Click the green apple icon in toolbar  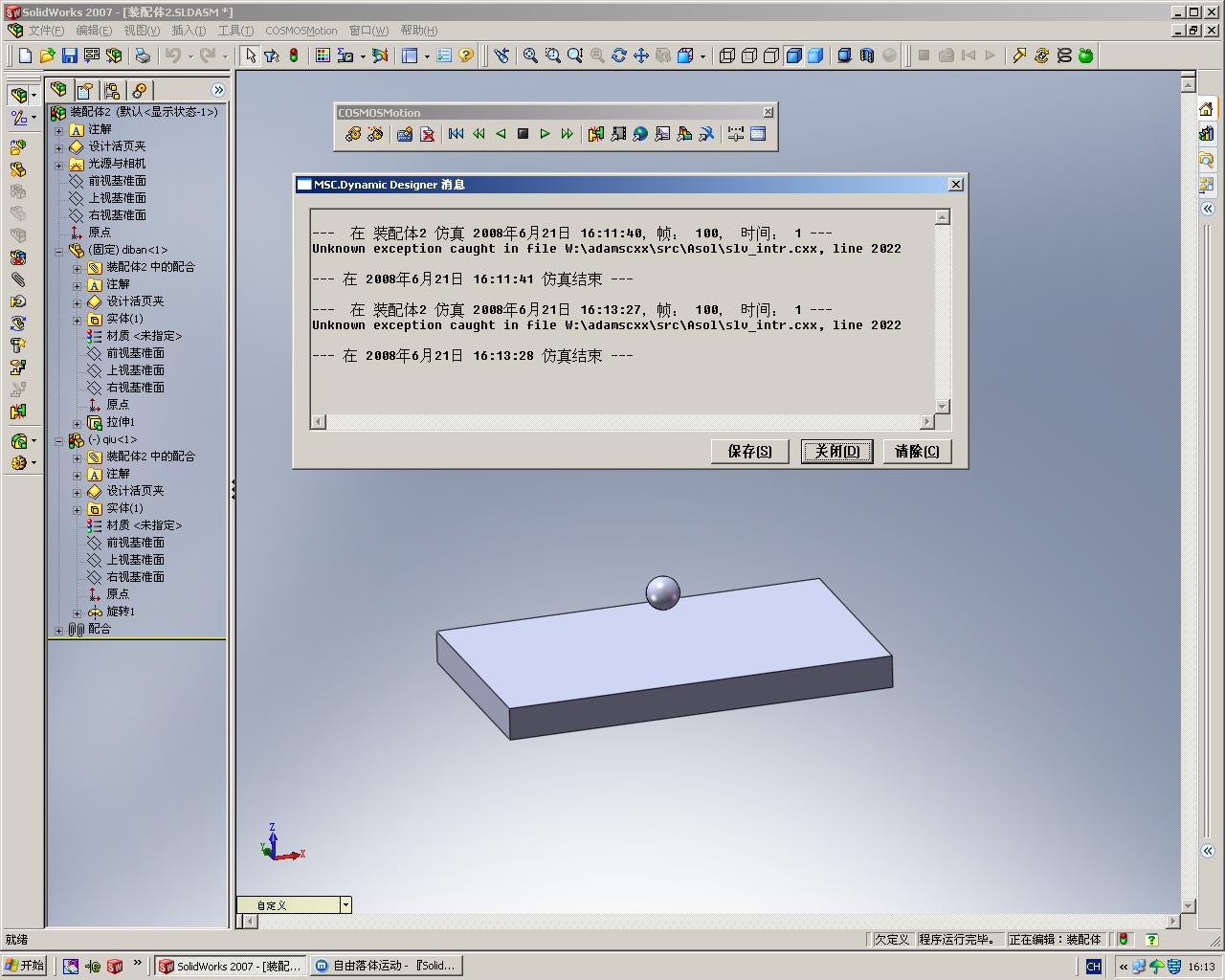pyautogui.click(x=1086, y=56)
